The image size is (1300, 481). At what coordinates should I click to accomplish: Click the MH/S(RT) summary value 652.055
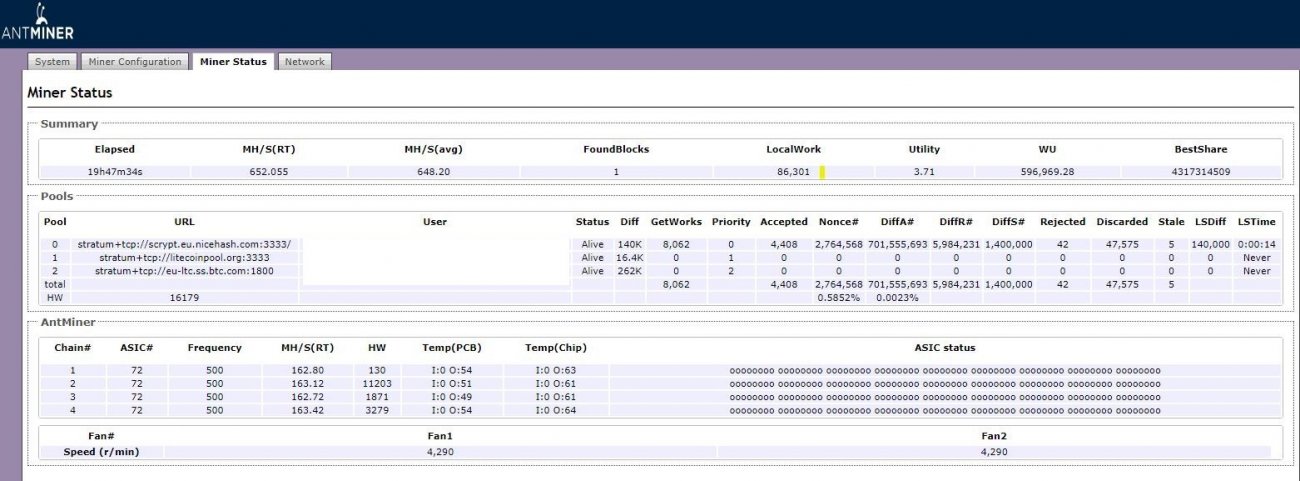[x=268, y=172]
